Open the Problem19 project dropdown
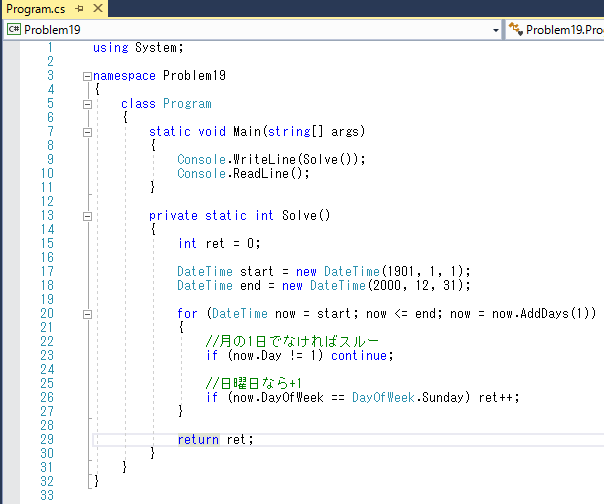 point(496,30)
